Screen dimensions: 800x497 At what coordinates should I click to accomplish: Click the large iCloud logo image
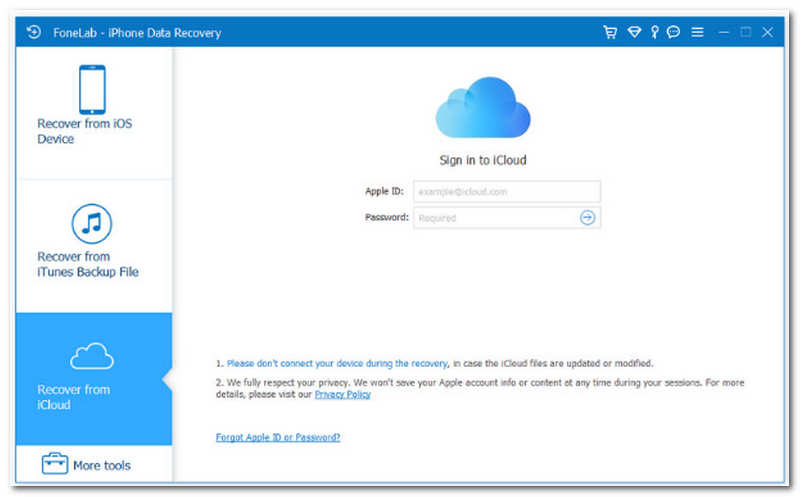(x=482, y=107)
